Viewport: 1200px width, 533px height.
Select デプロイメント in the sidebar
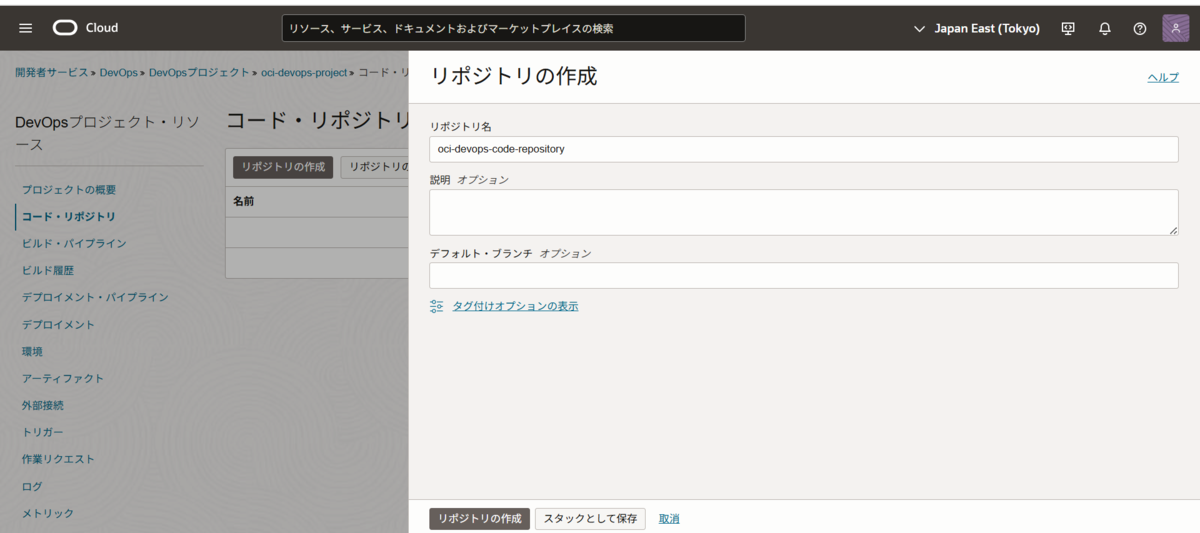[x=58, y=325]
